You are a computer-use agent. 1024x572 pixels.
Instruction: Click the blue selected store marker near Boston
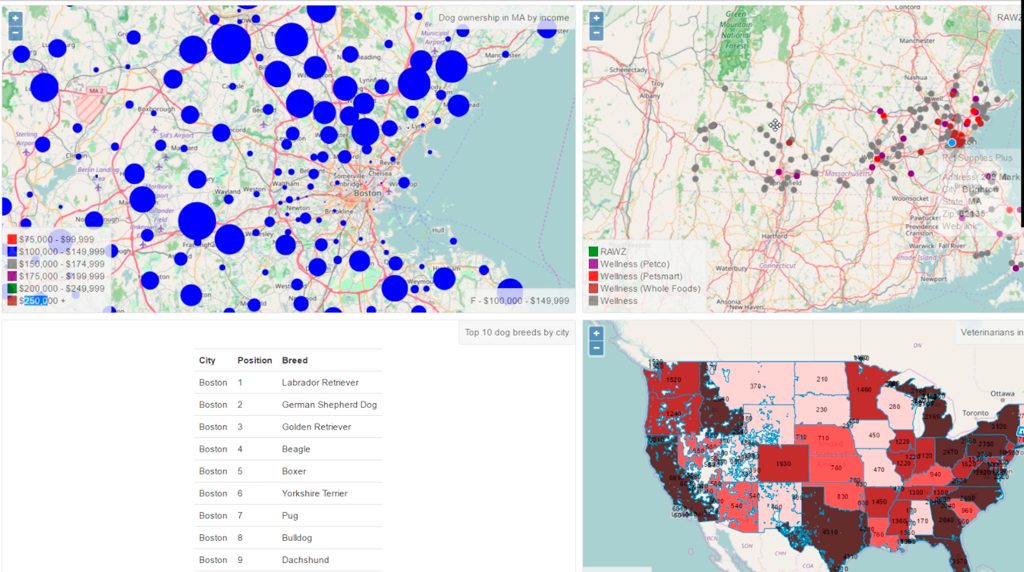click(952, 143)
